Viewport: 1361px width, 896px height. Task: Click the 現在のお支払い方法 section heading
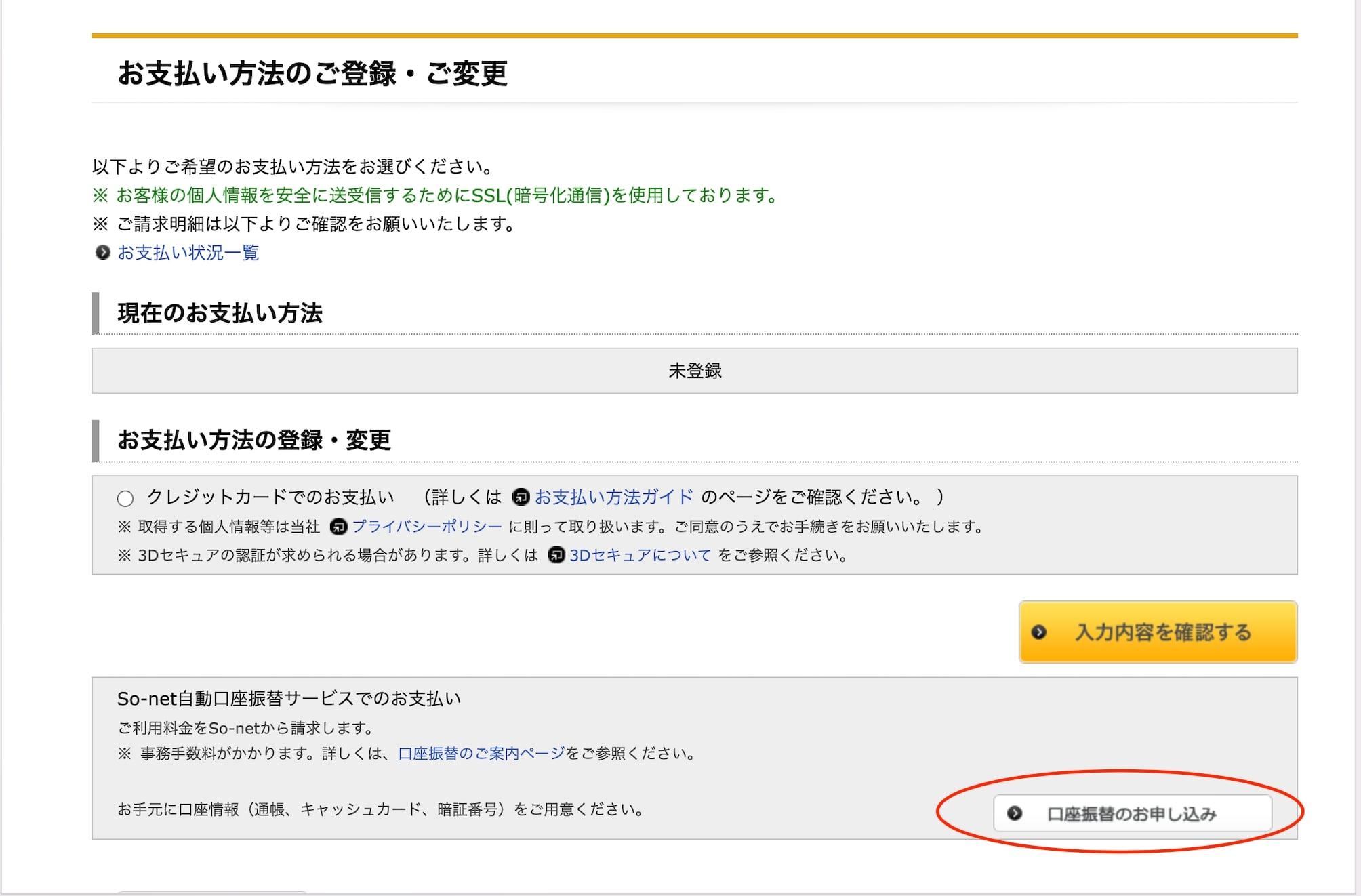coord(220,313)
